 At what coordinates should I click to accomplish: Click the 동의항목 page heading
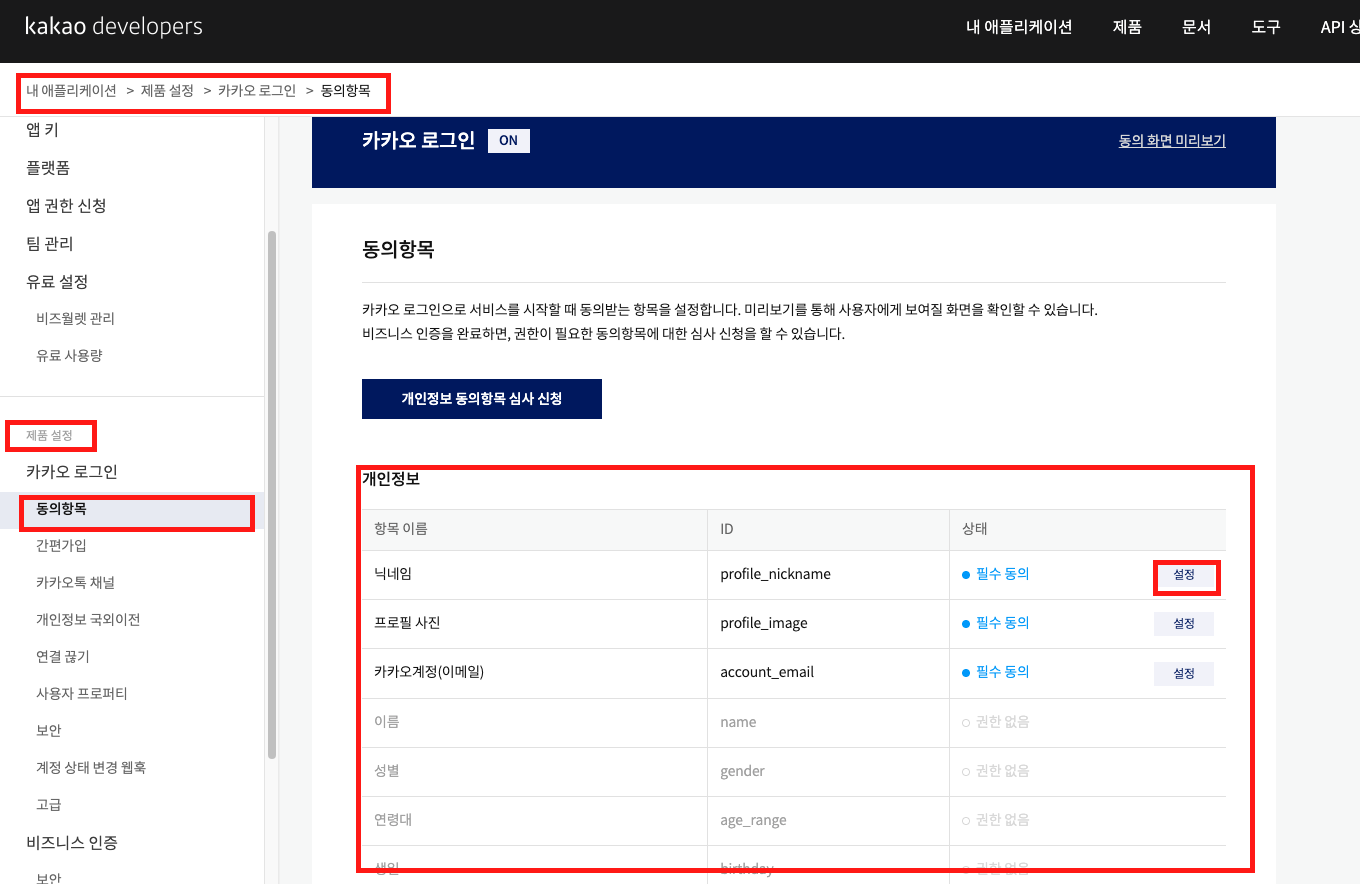click(398, 249)
